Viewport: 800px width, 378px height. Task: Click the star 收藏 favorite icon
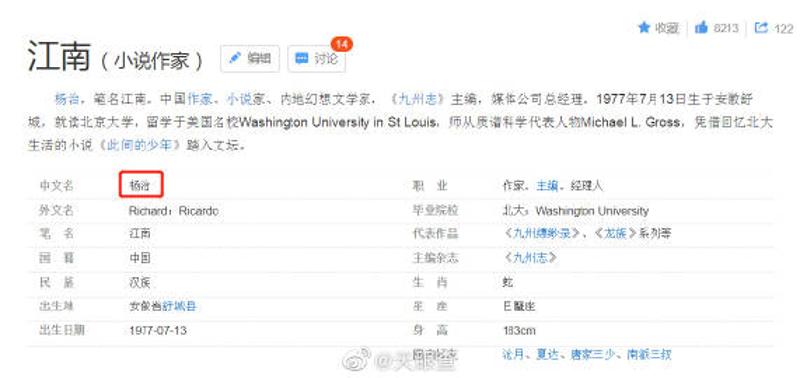(x=643, y=27)
